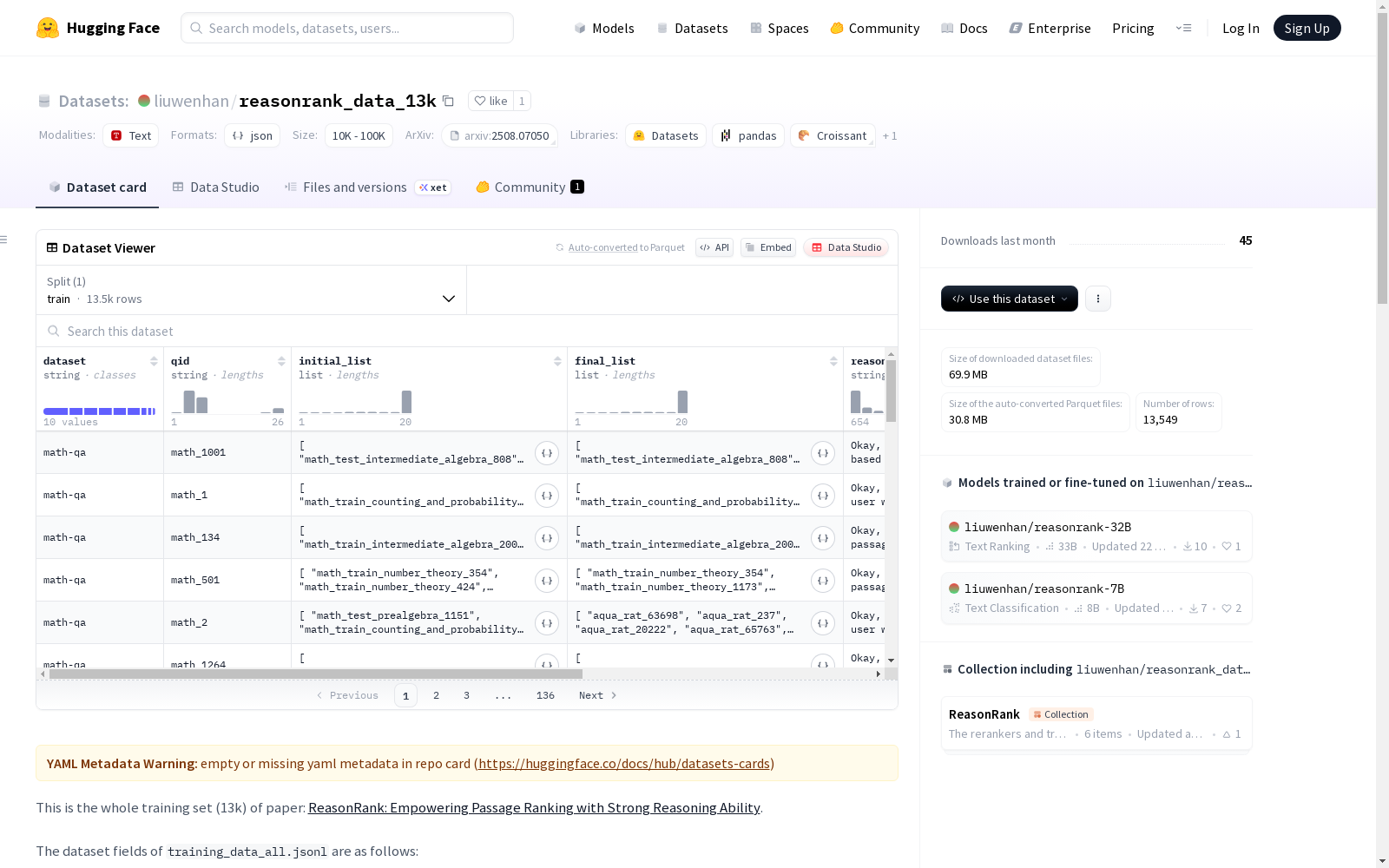This screenshot has height=868, width=1389.
Task: Open the Split train dropdown
Action: tap(251, 290)
